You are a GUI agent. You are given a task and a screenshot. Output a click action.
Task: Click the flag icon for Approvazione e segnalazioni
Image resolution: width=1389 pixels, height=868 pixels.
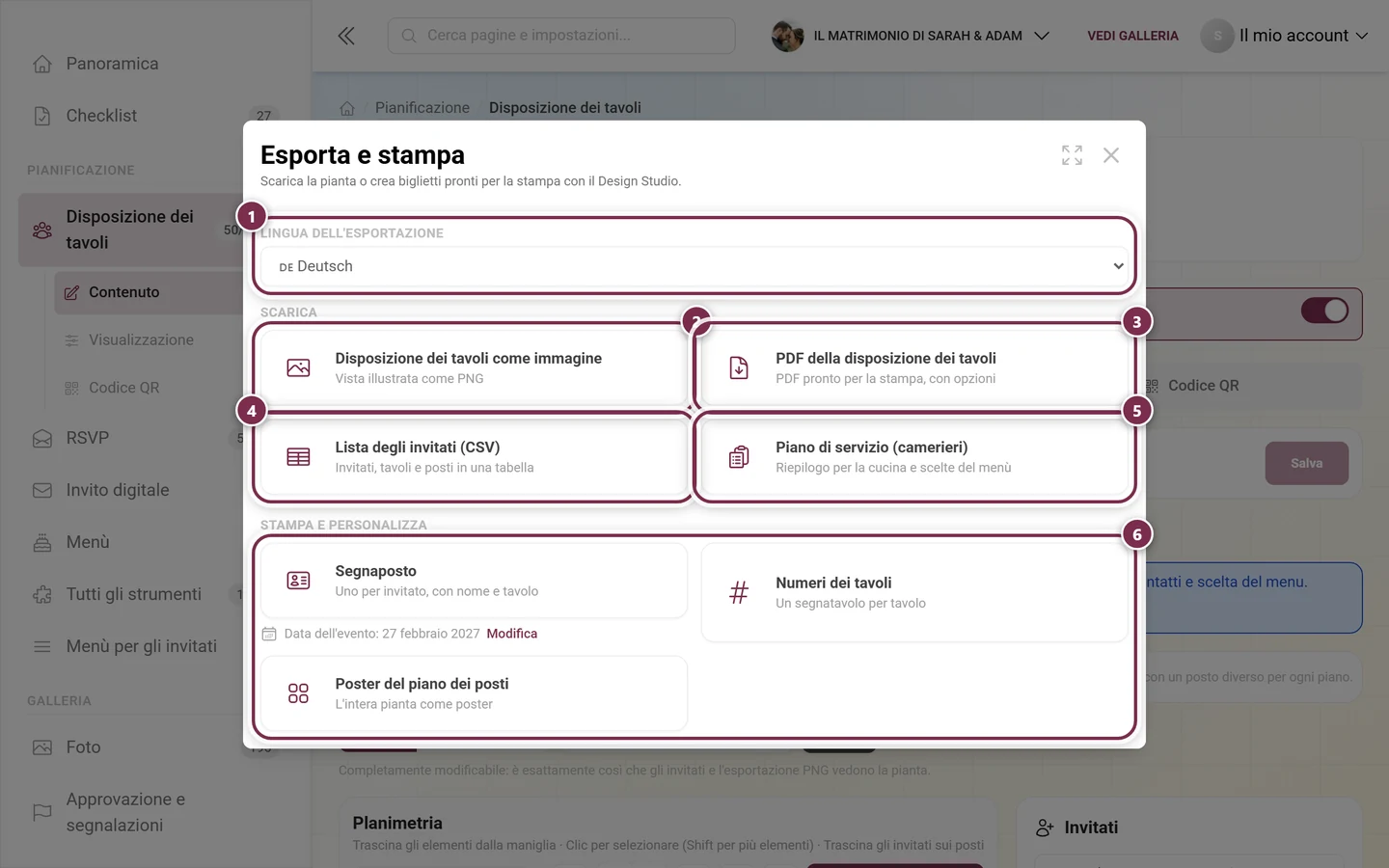(x=42, y=812)
